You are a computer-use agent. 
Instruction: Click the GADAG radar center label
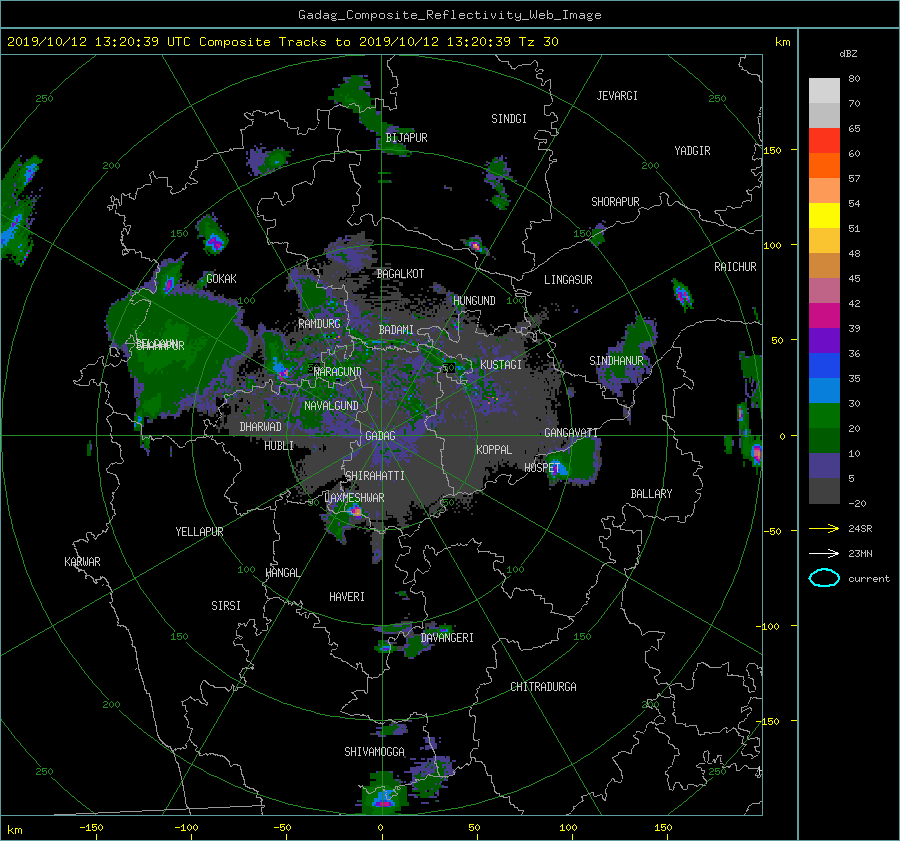pyautogui.click(x=380, y=436)
